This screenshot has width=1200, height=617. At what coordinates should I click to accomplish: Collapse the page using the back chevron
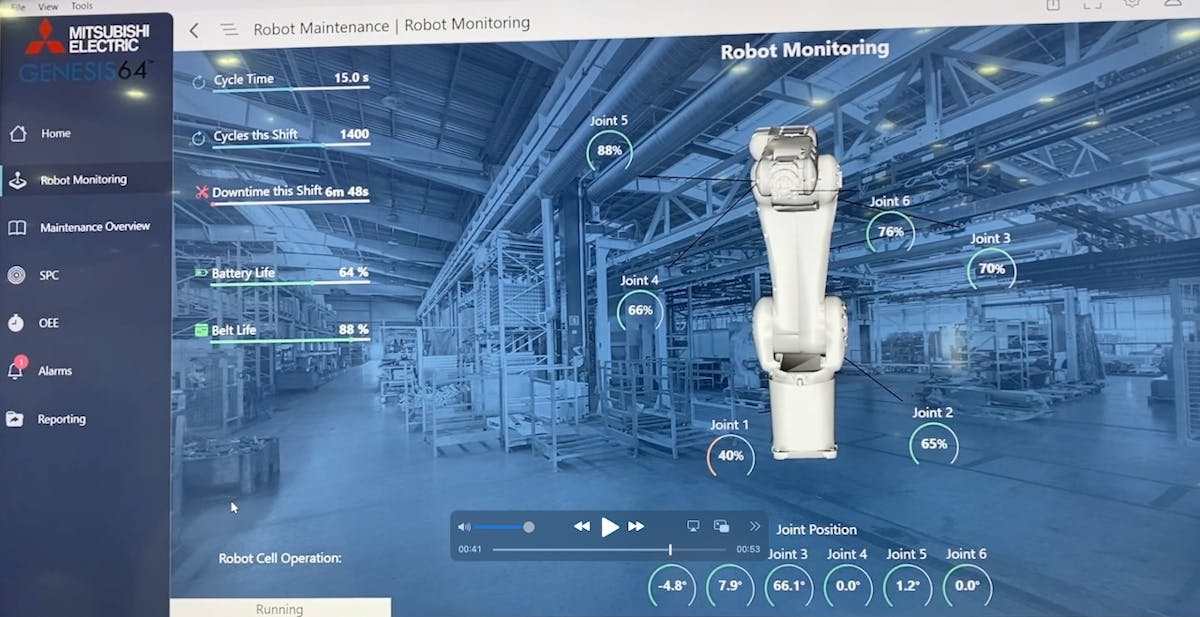[x=193, y=30]
